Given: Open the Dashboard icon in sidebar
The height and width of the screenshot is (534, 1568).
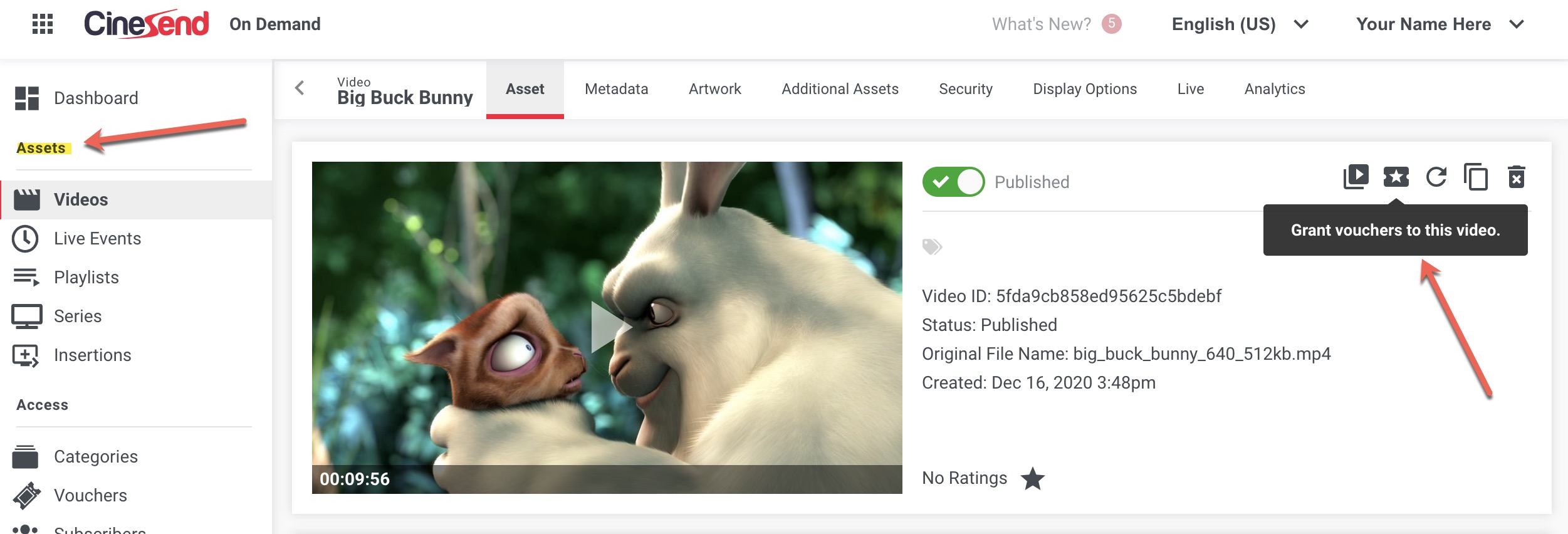Looking at the screenshot, I should coord(27,98).
